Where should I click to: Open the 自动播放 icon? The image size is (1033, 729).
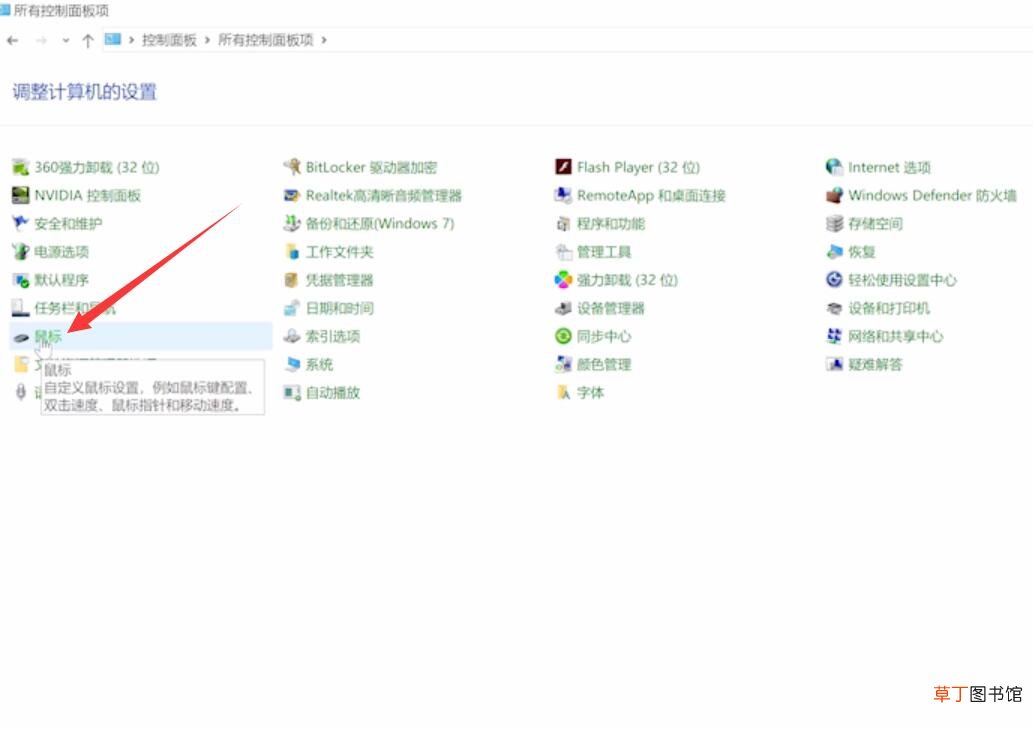(x=292, y=393)
